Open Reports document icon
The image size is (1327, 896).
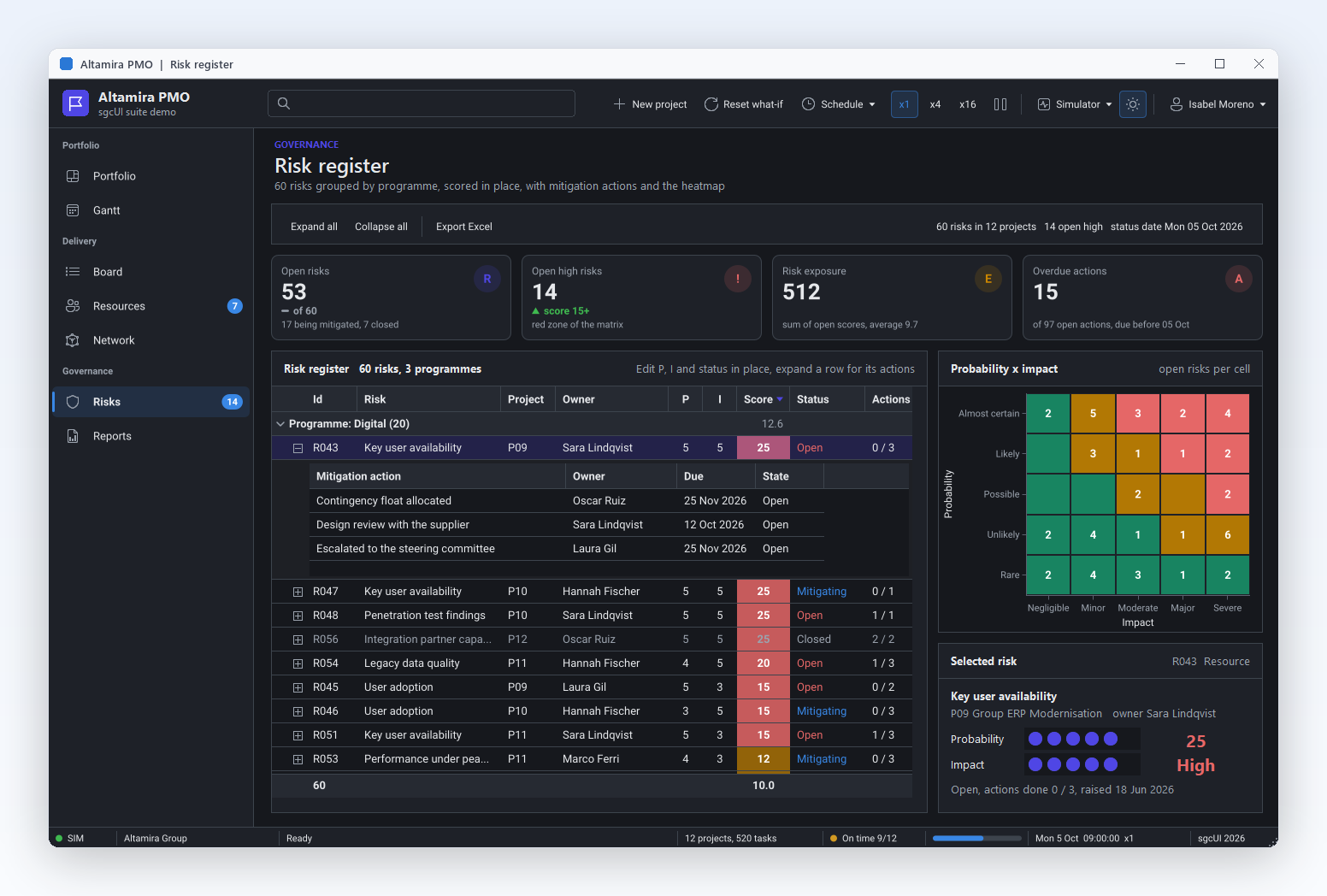[x=73, y=436]
